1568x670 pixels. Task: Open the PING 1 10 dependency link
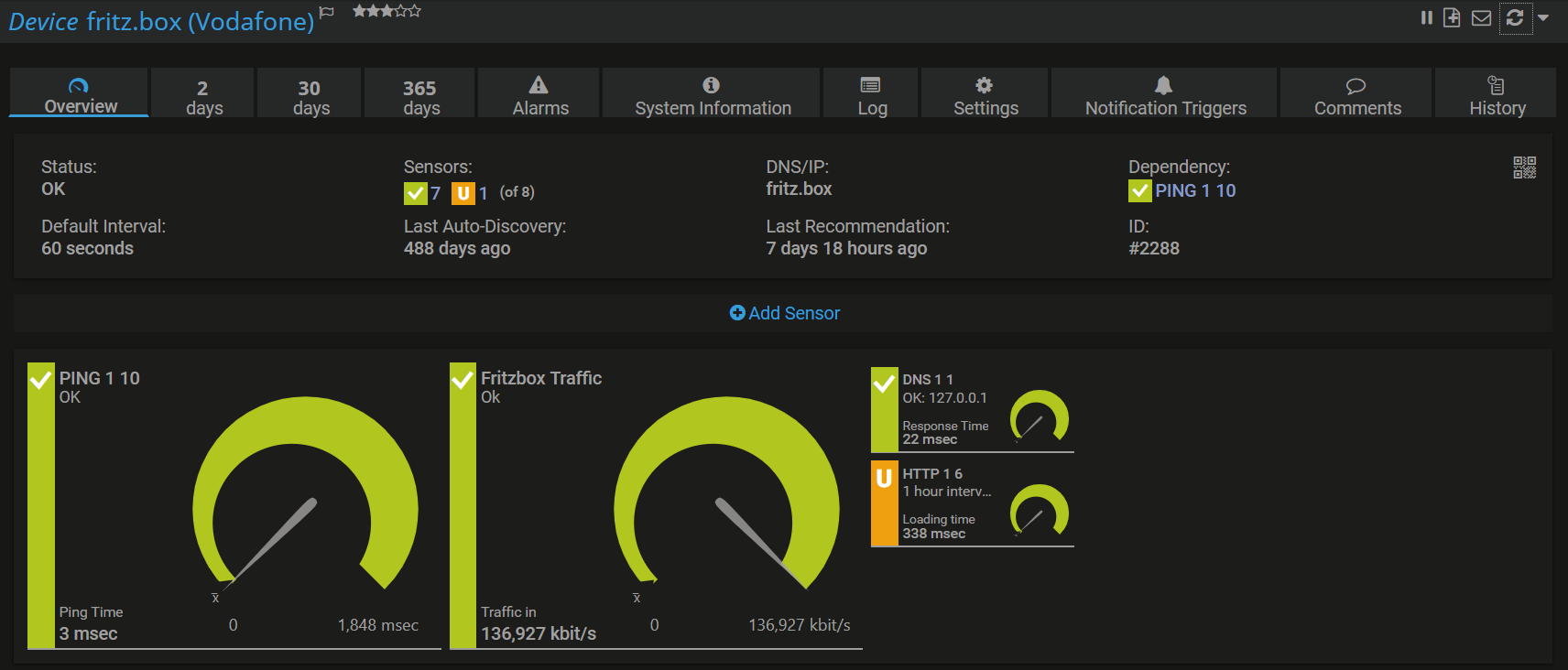1194,190
